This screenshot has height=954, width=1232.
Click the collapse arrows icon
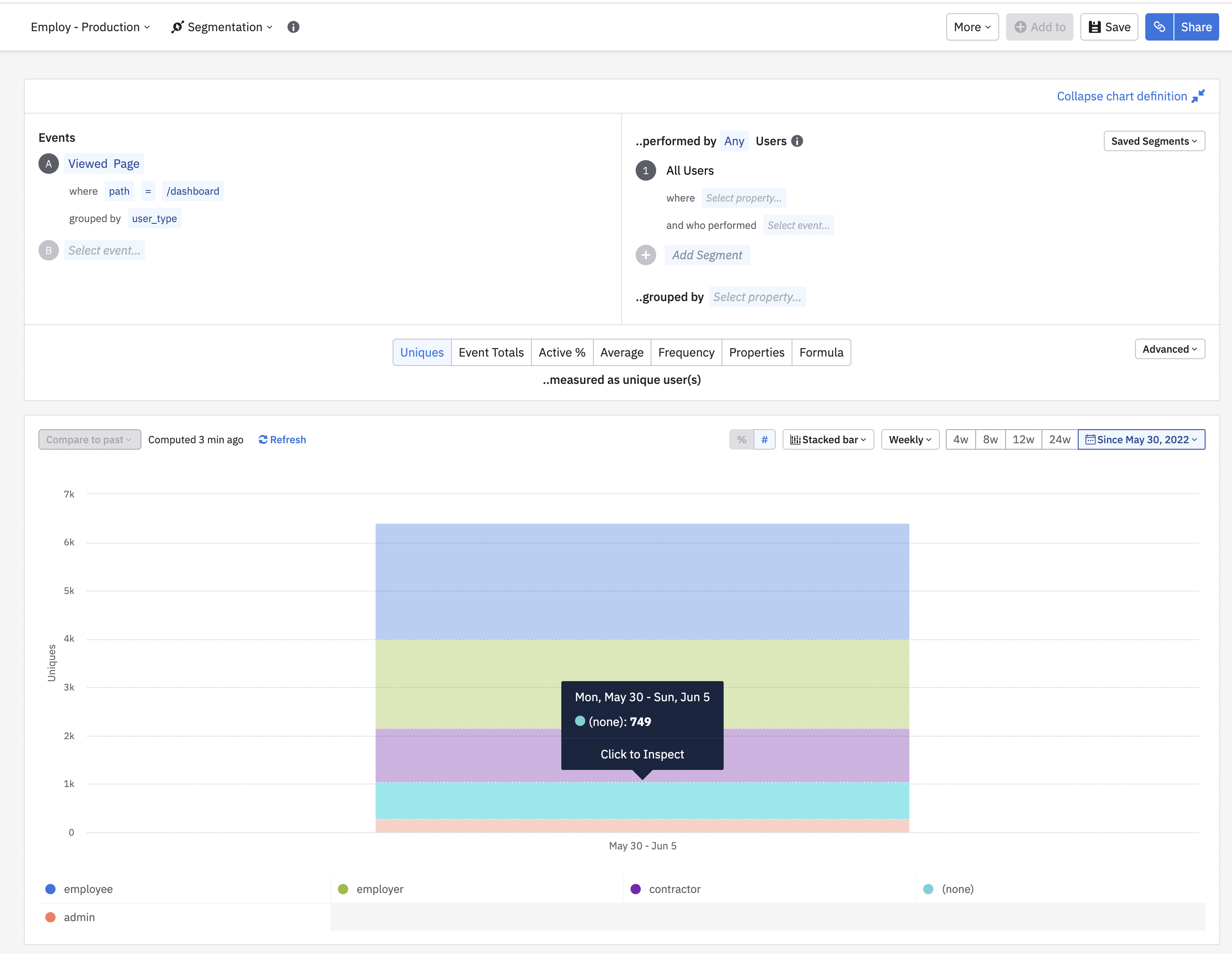point(1198,96)
